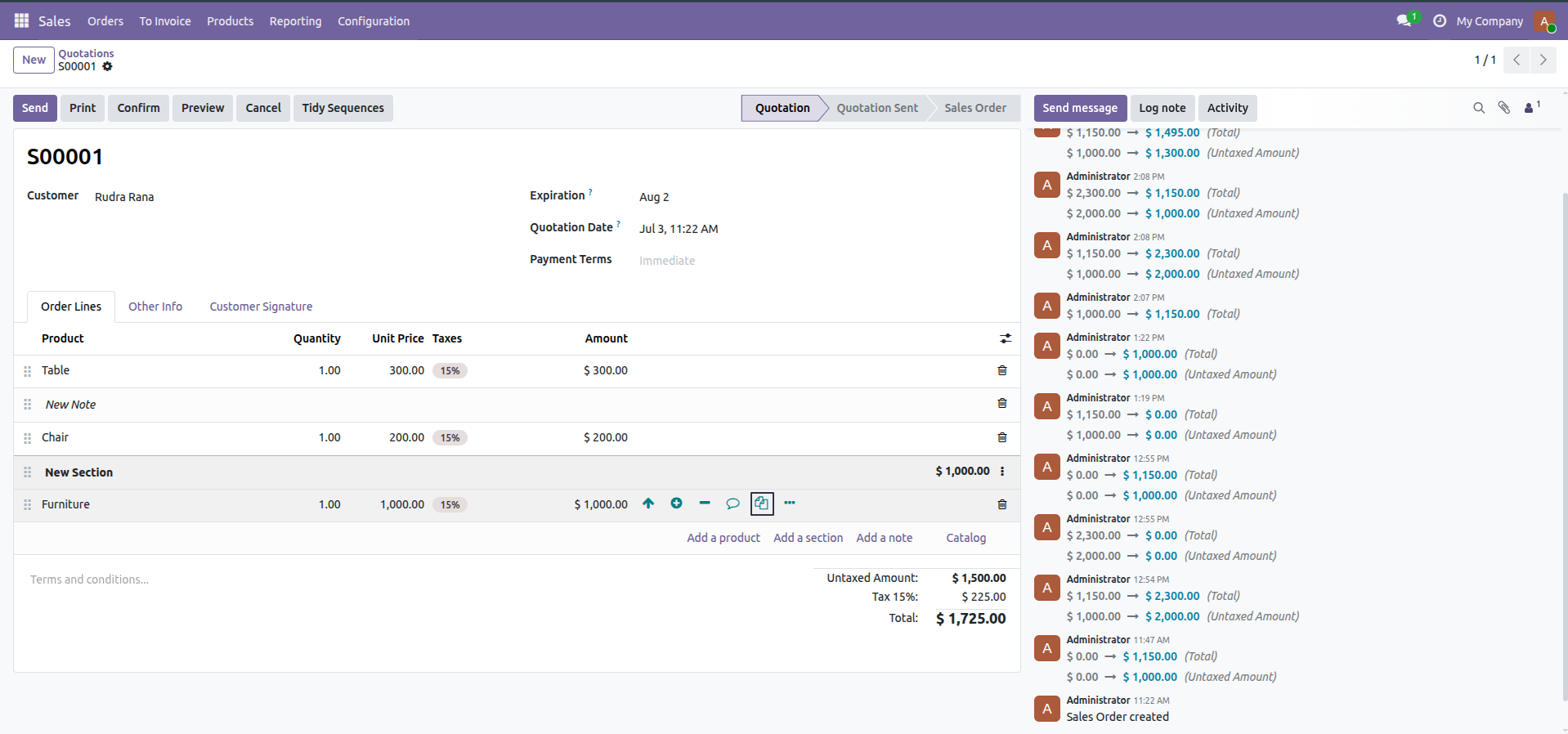Image resolution: width=1568 pixels, height=734 pixels.
Task: Click the duplicate icon on Furniture row
Action: click(x=761, y=504)
